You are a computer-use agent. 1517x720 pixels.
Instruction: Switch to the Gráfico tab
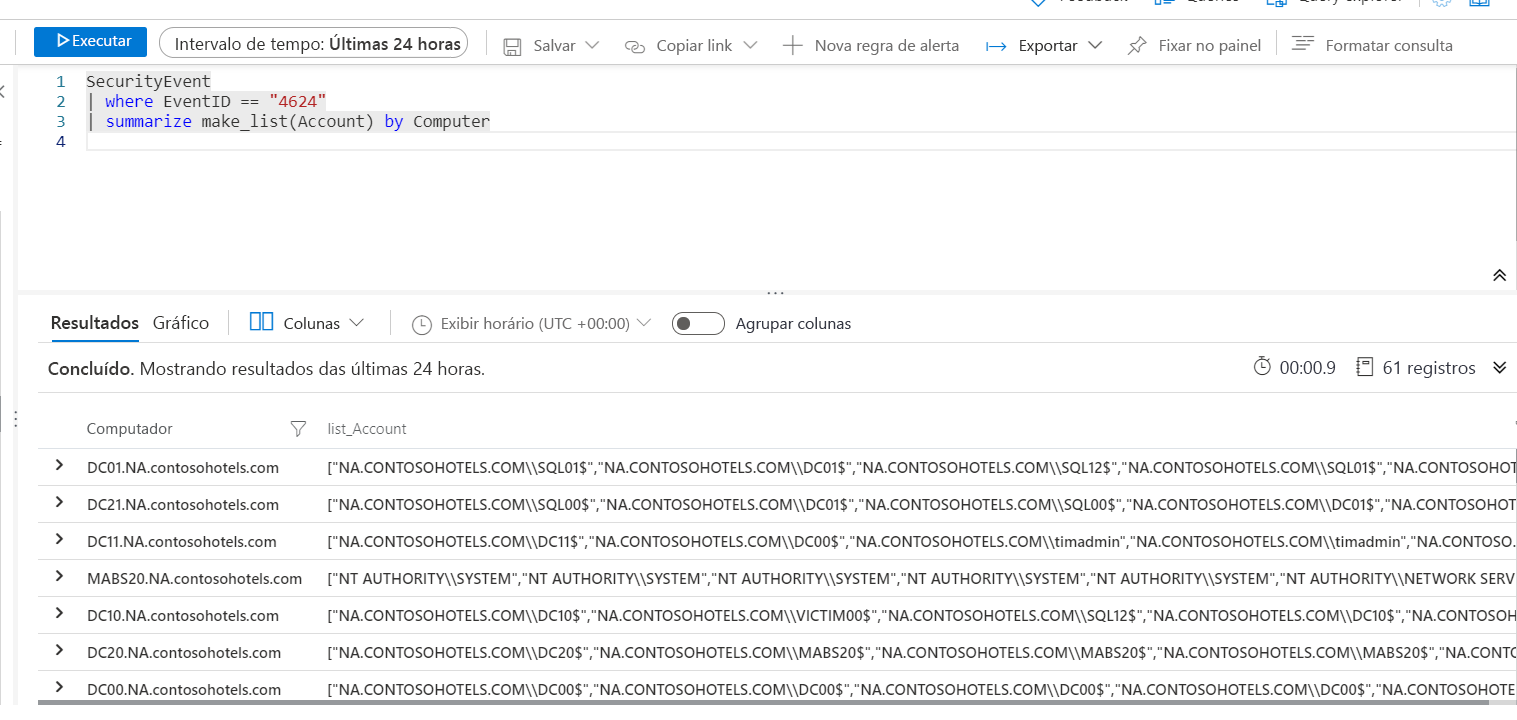coord(181,323)
